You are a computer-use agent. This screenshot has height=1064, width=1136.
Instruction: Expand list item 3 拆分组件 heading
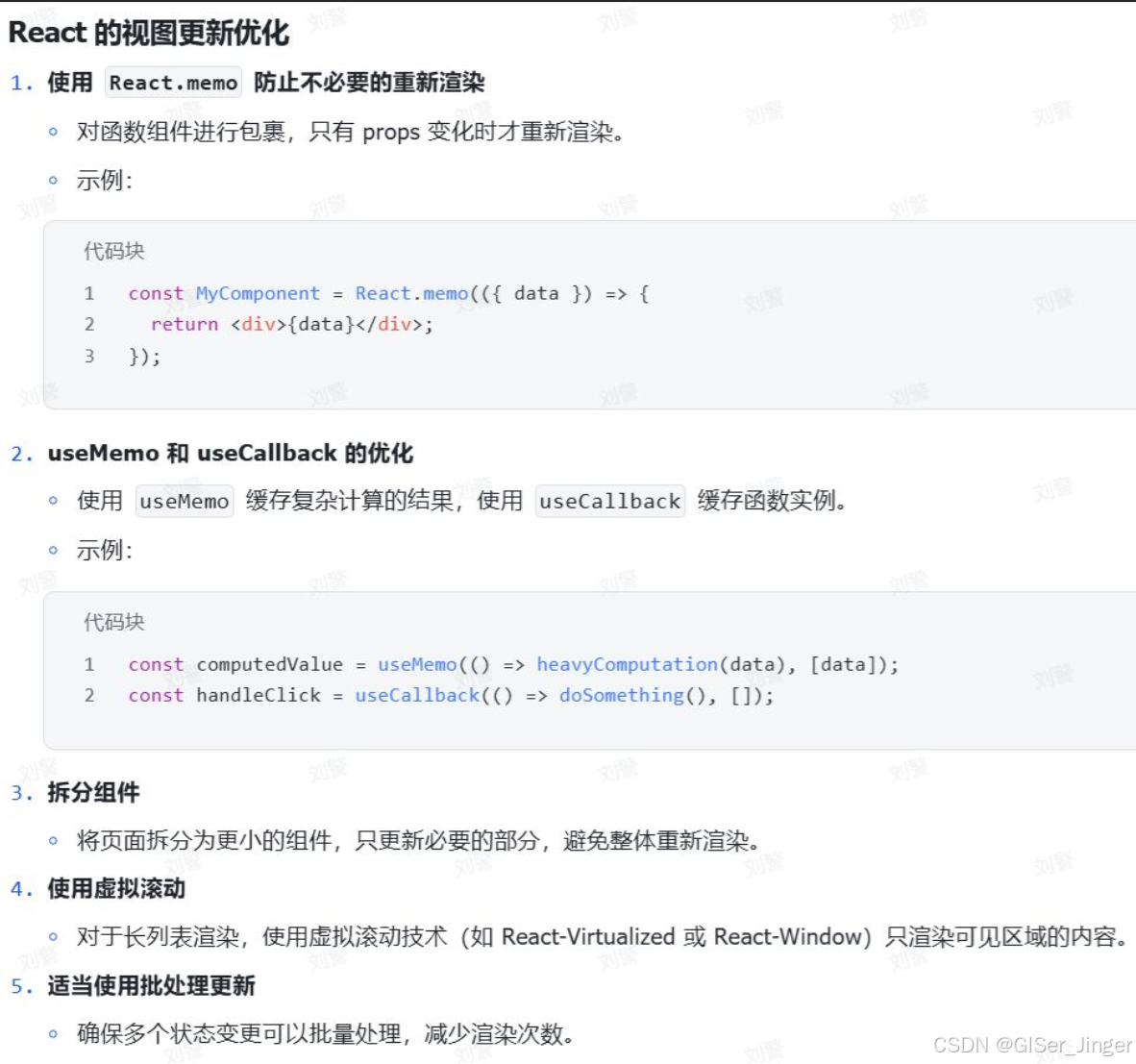[x=93, y=794]
